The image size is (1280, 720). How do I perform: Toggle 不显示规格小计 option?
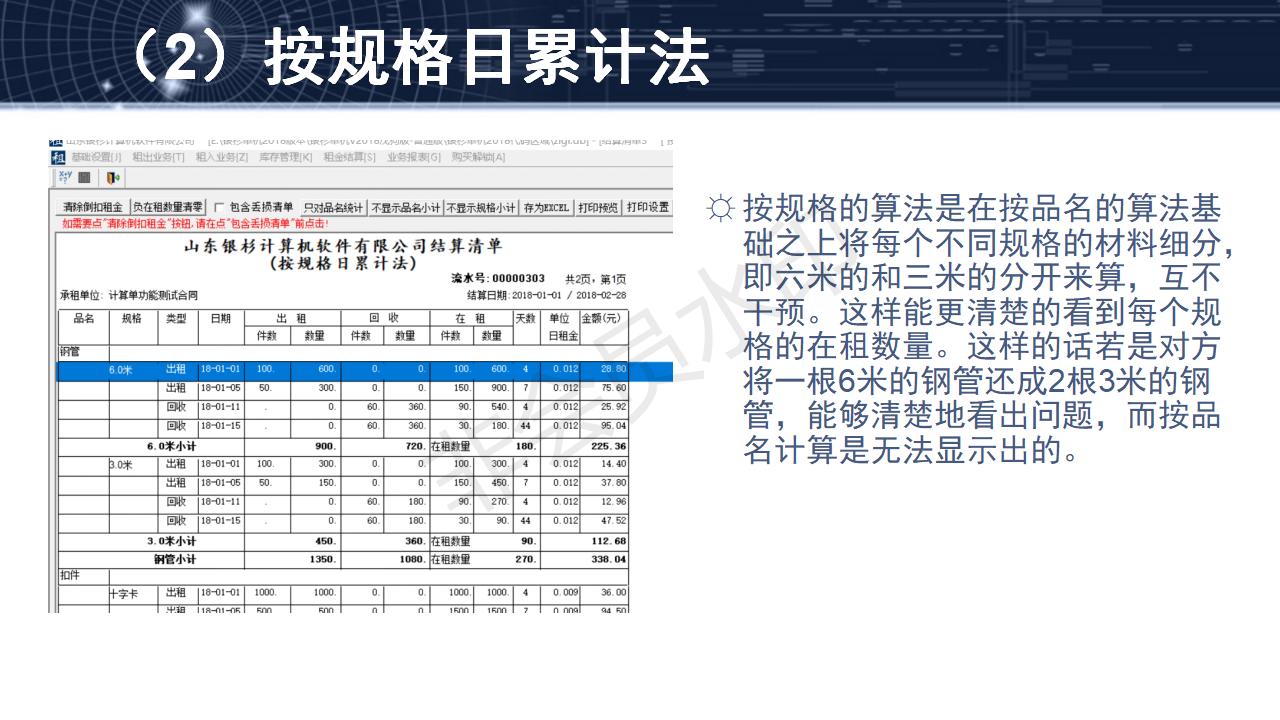[x=480, y=204]
